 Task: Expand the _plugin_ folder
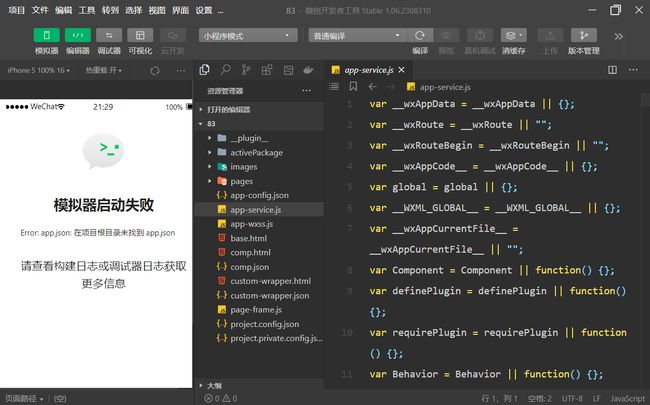(259, 138)
